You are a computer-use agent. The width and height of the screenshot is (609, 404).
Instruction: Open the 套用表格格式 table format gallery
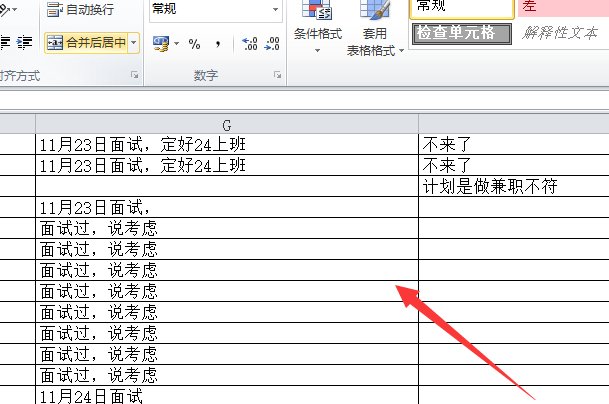(375, 28)
